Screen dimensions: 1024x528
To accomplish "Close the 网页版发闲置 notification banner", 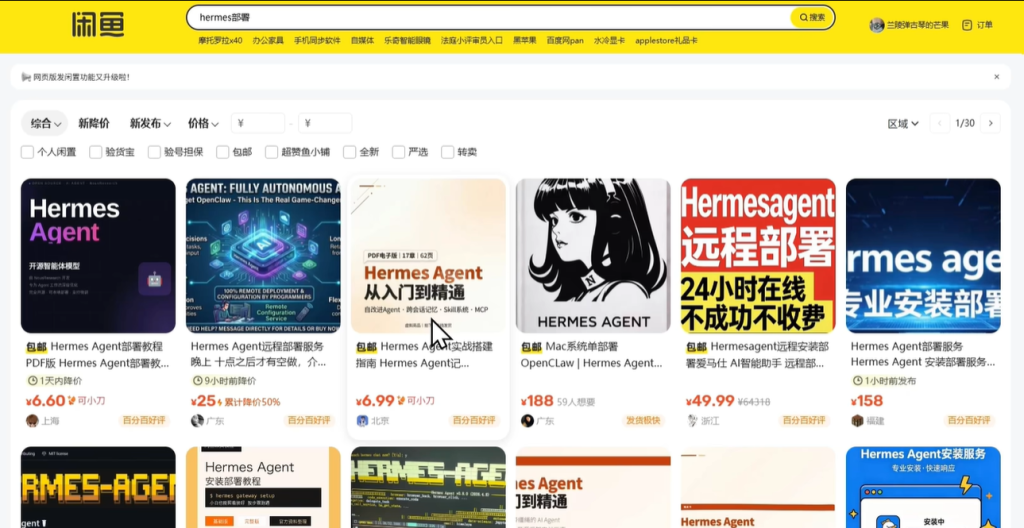I will click(997, 76).
